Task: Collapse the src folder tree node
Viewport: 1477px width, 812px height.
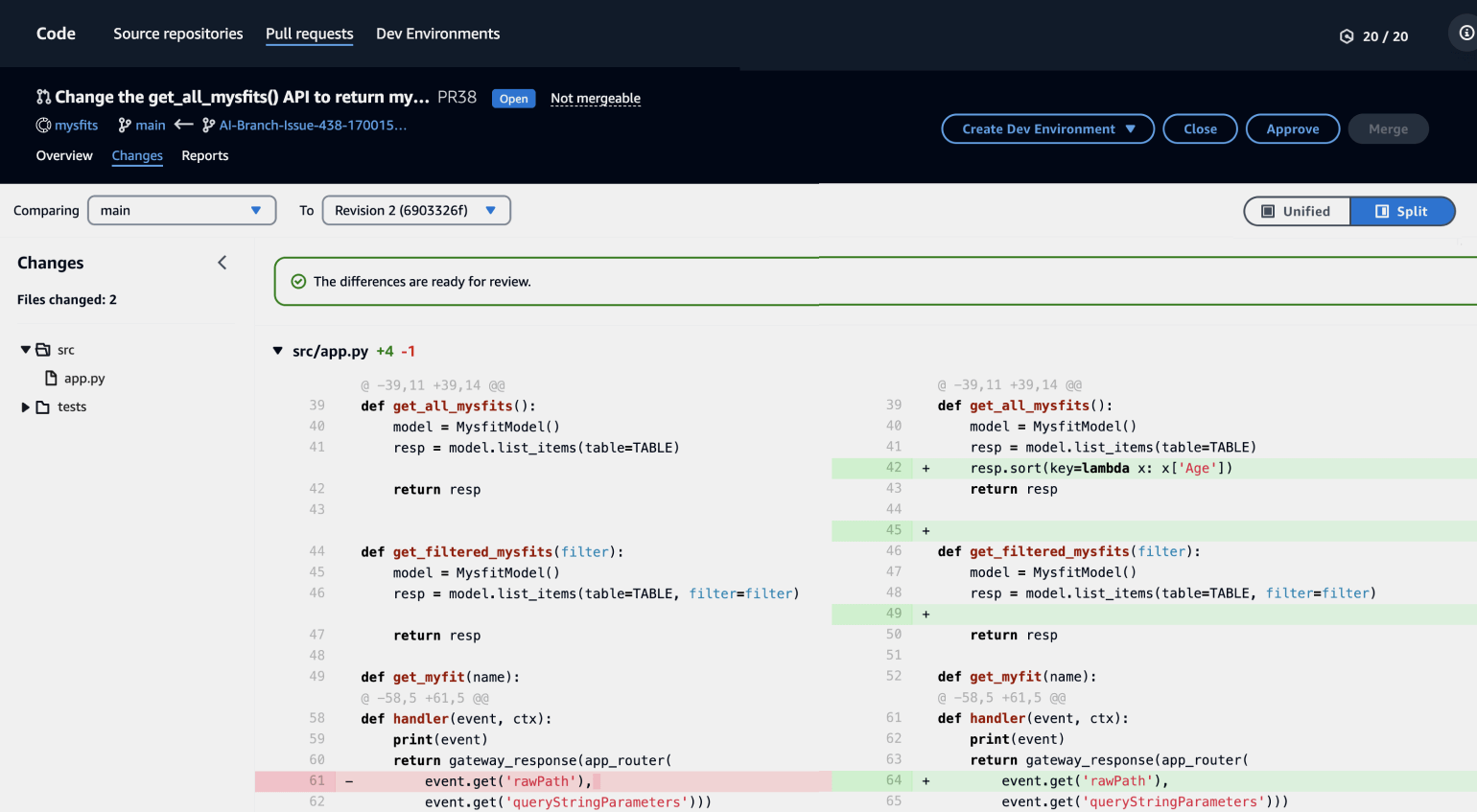Action: [26, 350]
